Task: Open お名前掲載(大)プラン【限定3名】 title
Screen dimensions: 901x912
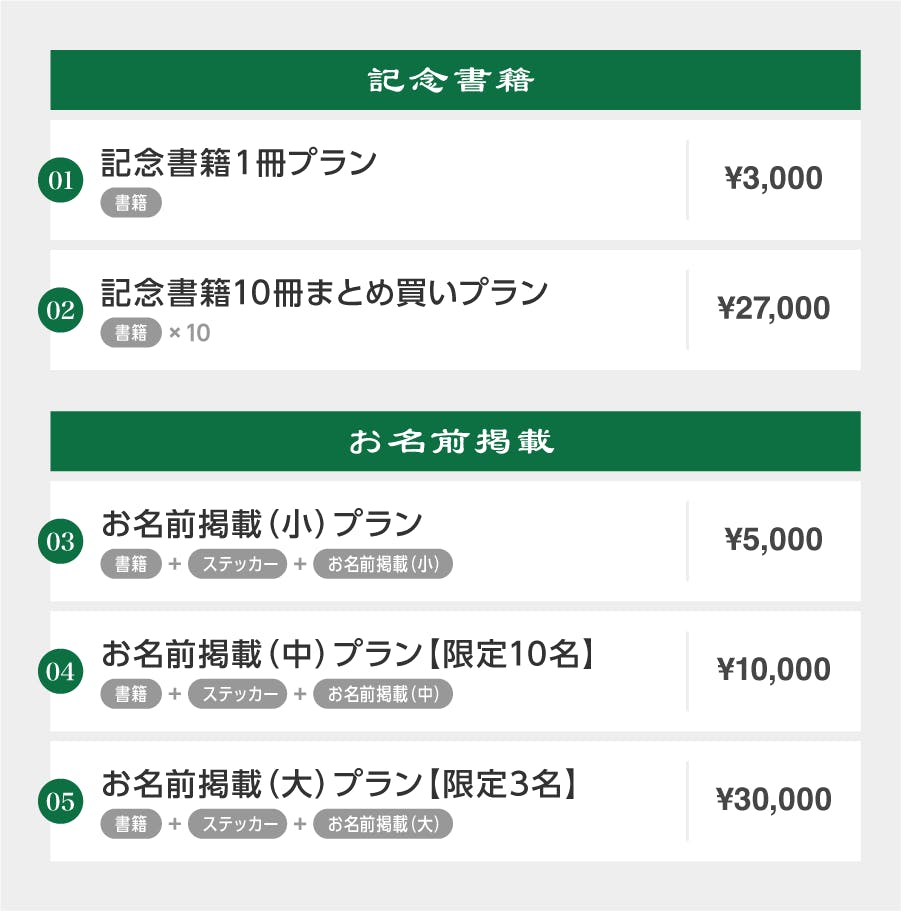Action: click(x=340, y=784)
